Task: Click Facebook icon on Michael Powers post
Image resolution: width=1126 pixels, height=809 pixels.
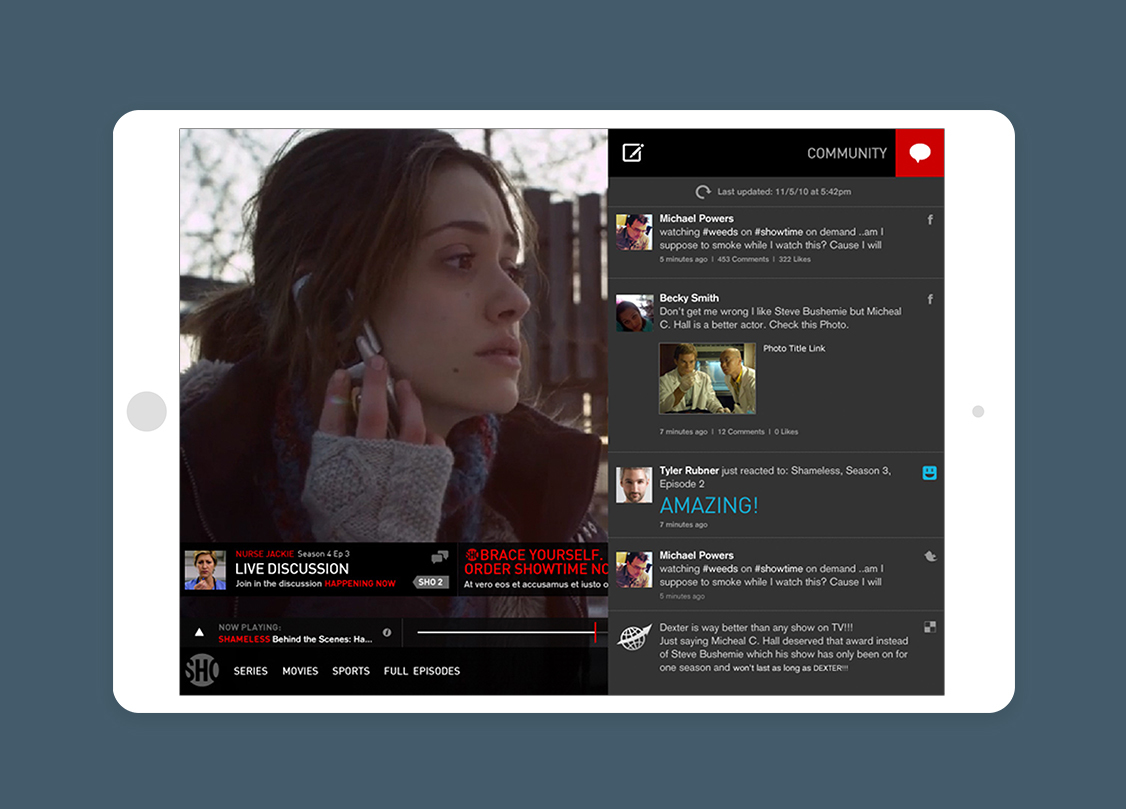Action: coord(930,220)
